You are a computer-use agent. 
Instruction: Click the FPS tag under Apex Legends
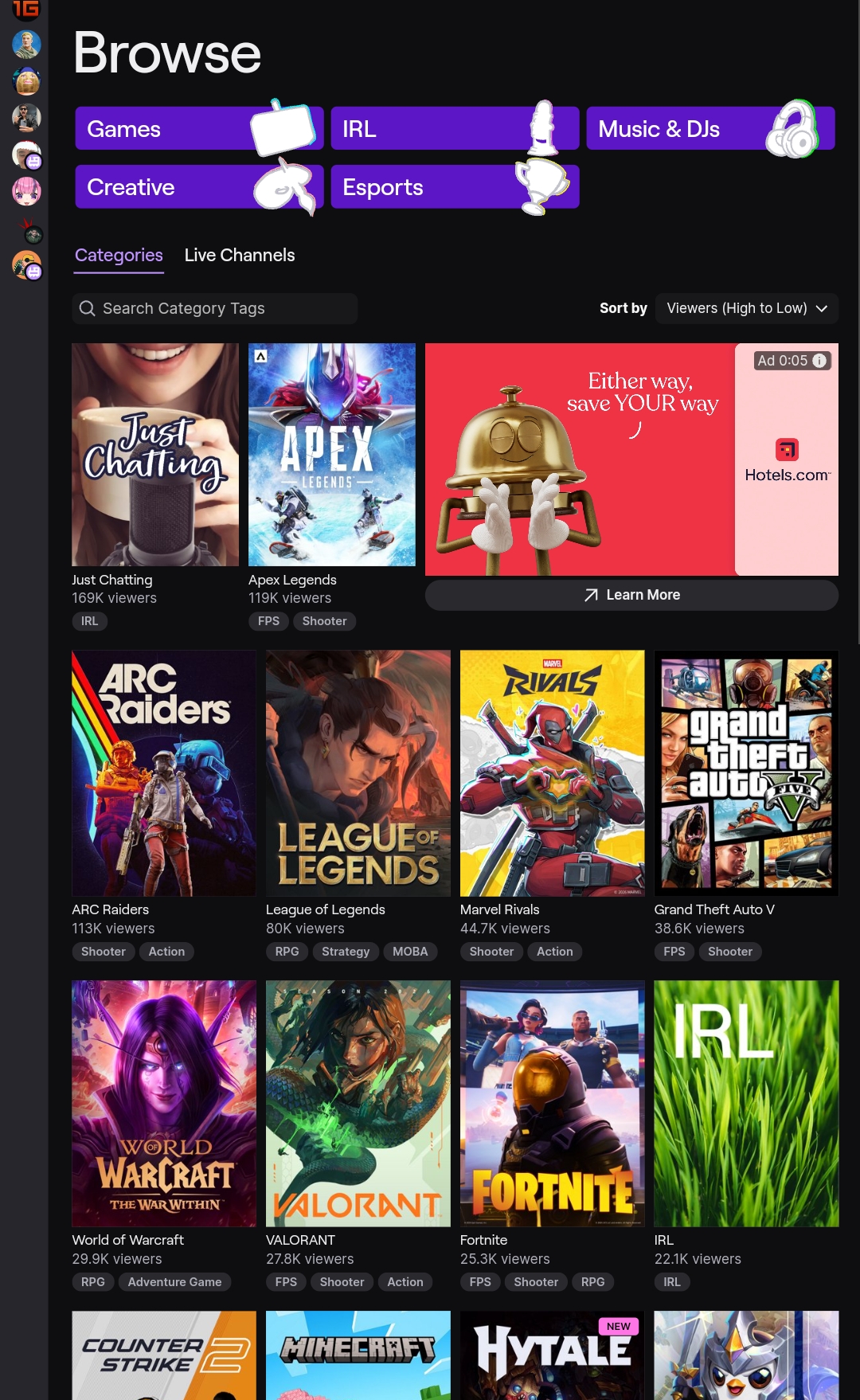268,621
